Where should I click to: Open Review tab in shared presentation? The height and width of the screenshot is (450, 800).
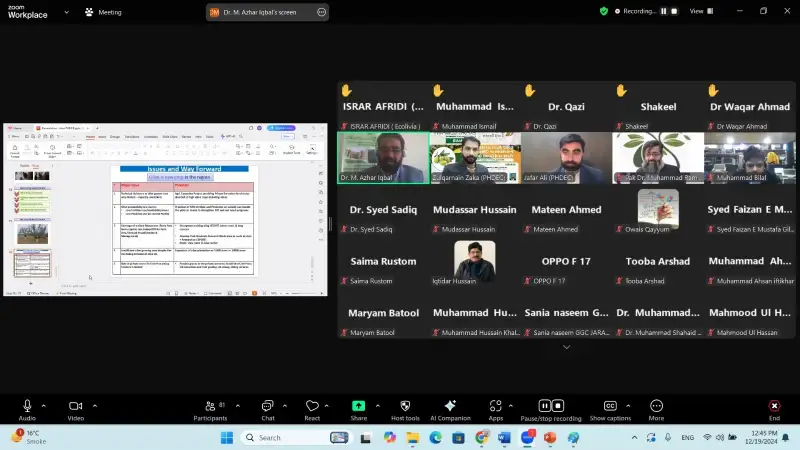[x=187, y=137]
